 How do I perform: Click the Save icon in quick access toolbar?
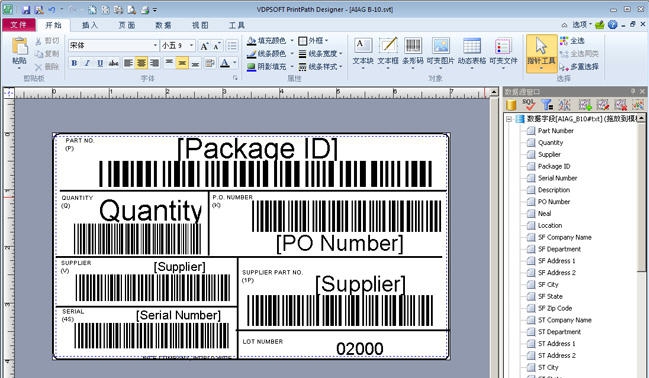point(26,9)
